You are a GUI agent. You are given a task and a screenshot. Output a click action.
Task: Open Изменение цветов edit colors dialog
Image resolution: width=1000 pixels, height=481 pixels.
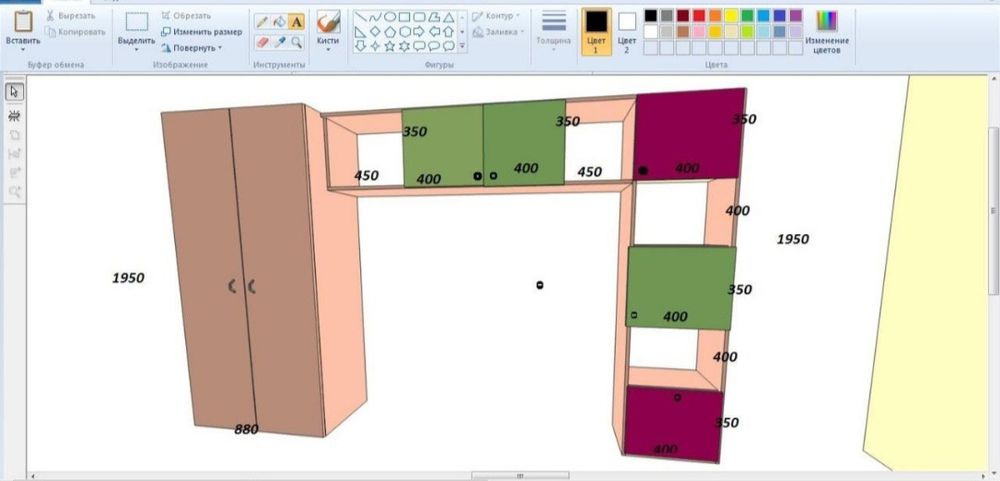coord(827,32)
